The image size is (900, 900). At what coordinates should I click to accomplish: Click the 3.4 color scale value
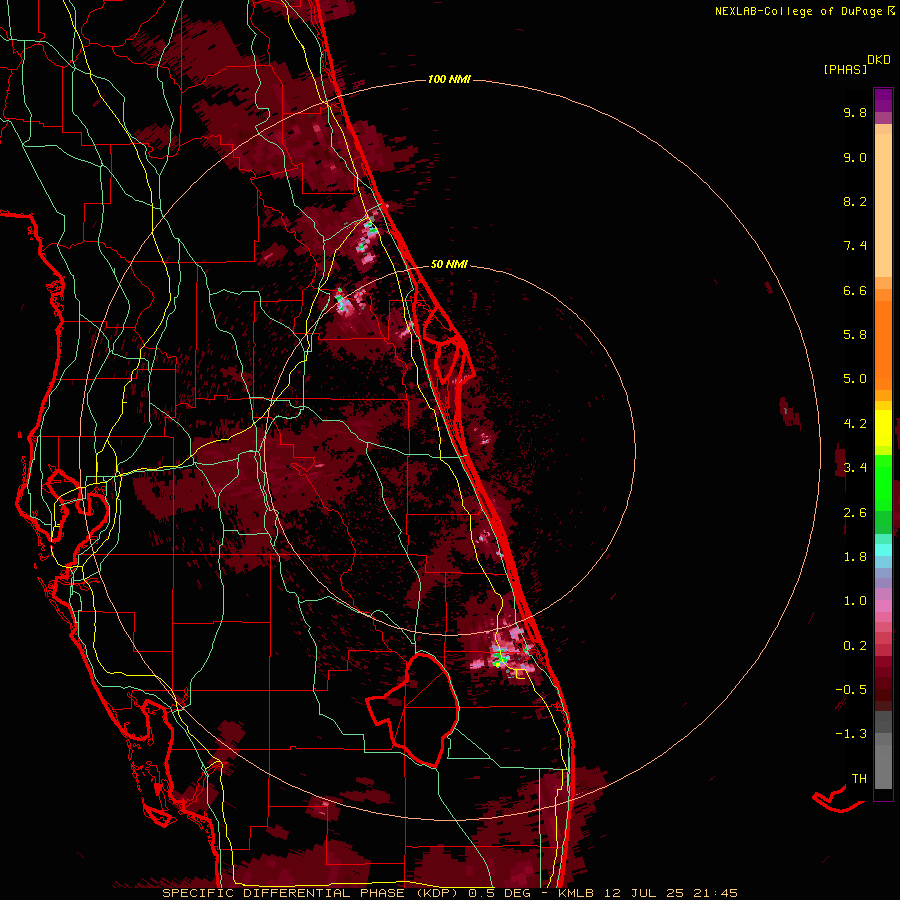(x=855, y=468)
